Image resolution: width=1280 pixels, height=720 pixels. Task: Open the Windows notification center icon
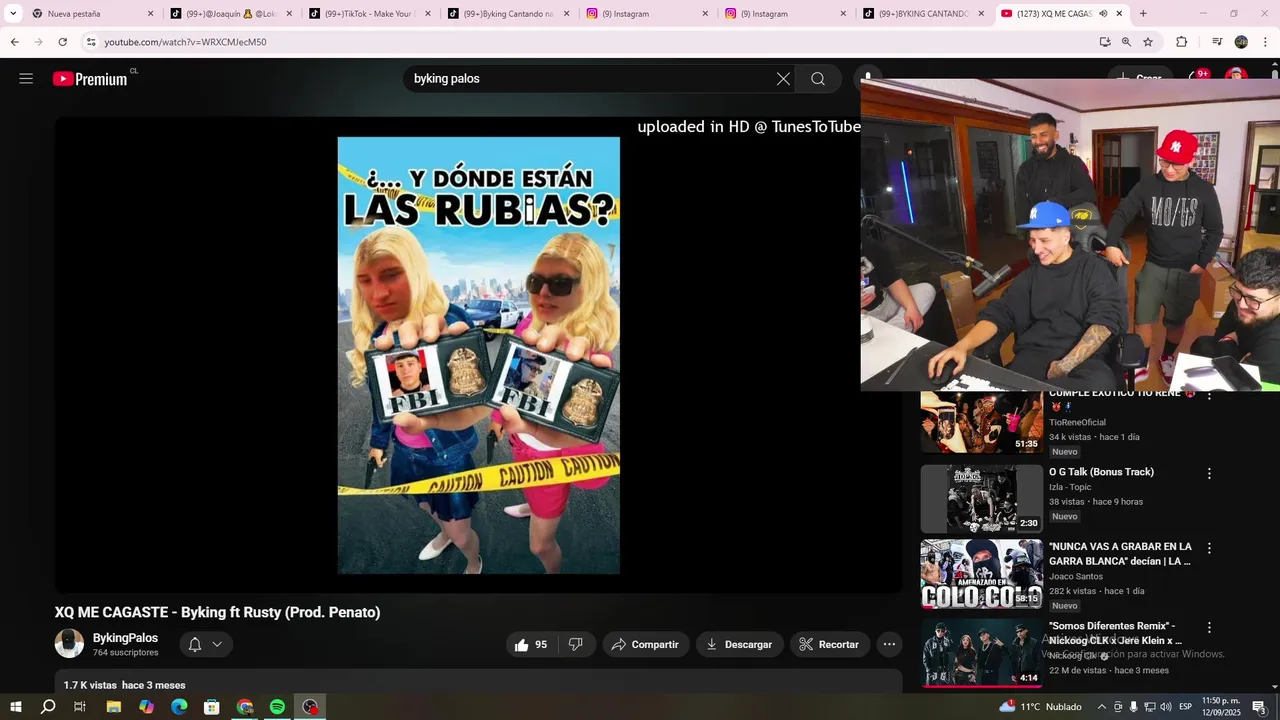tap(1259, 707)
